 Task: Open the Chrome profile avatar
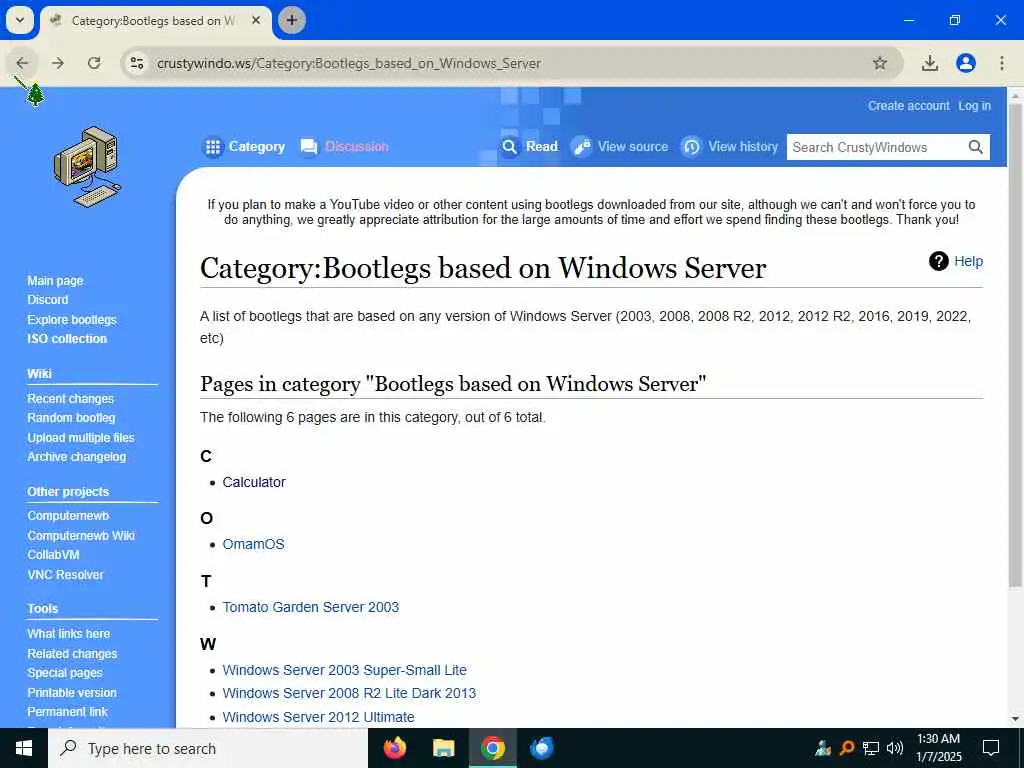click(966, 63)
